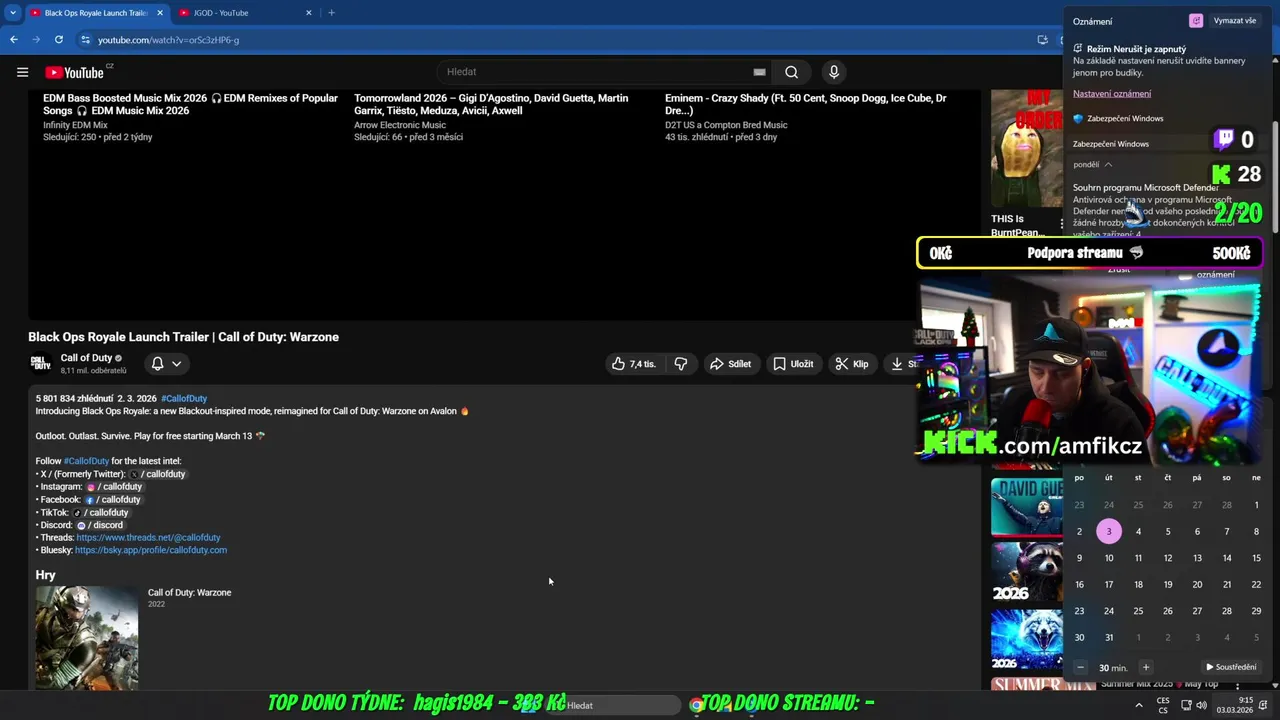Select March 13 in calendar
Image resolution: width=1280 pixels, height=720 pixels.
(x=1197, y=558)
